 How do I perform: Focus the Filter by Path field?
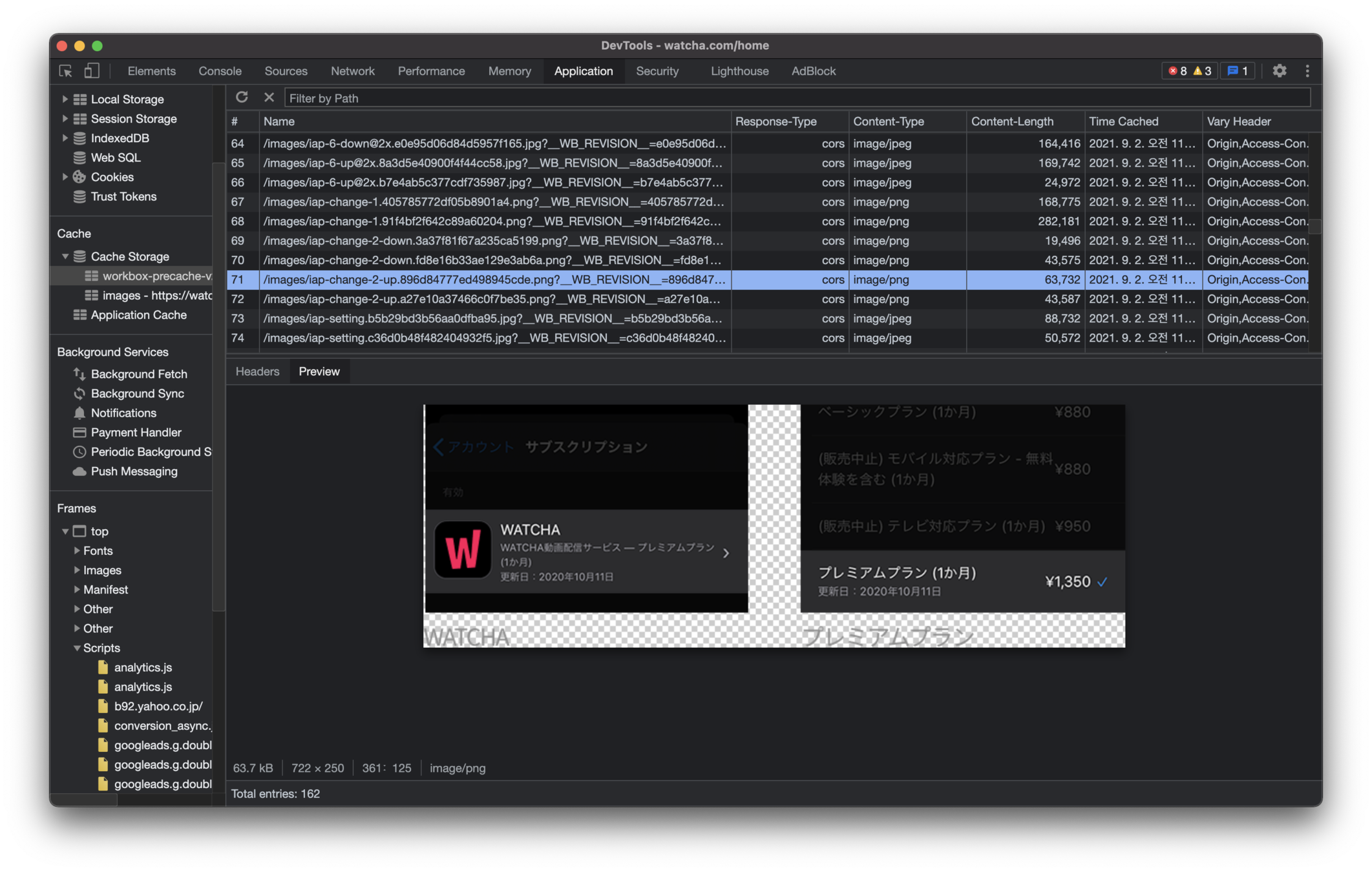[796, 98]
